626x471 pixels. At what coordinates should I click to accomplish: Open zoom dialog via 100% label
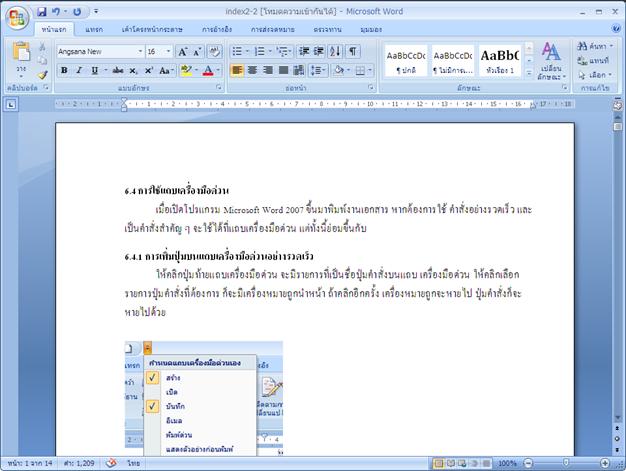[x=507, y=463]
